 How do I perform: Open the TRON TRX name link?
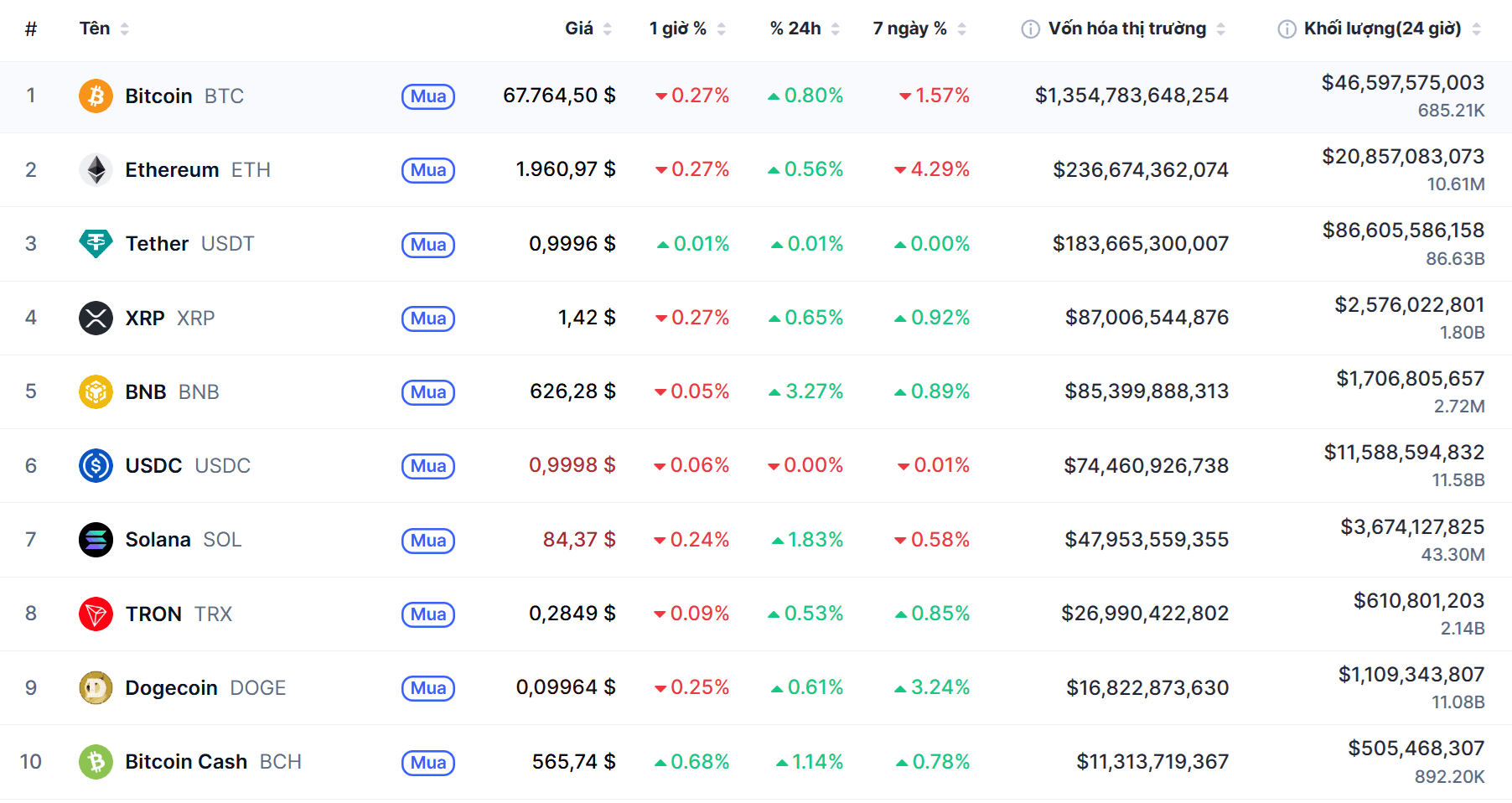(179, 614)
